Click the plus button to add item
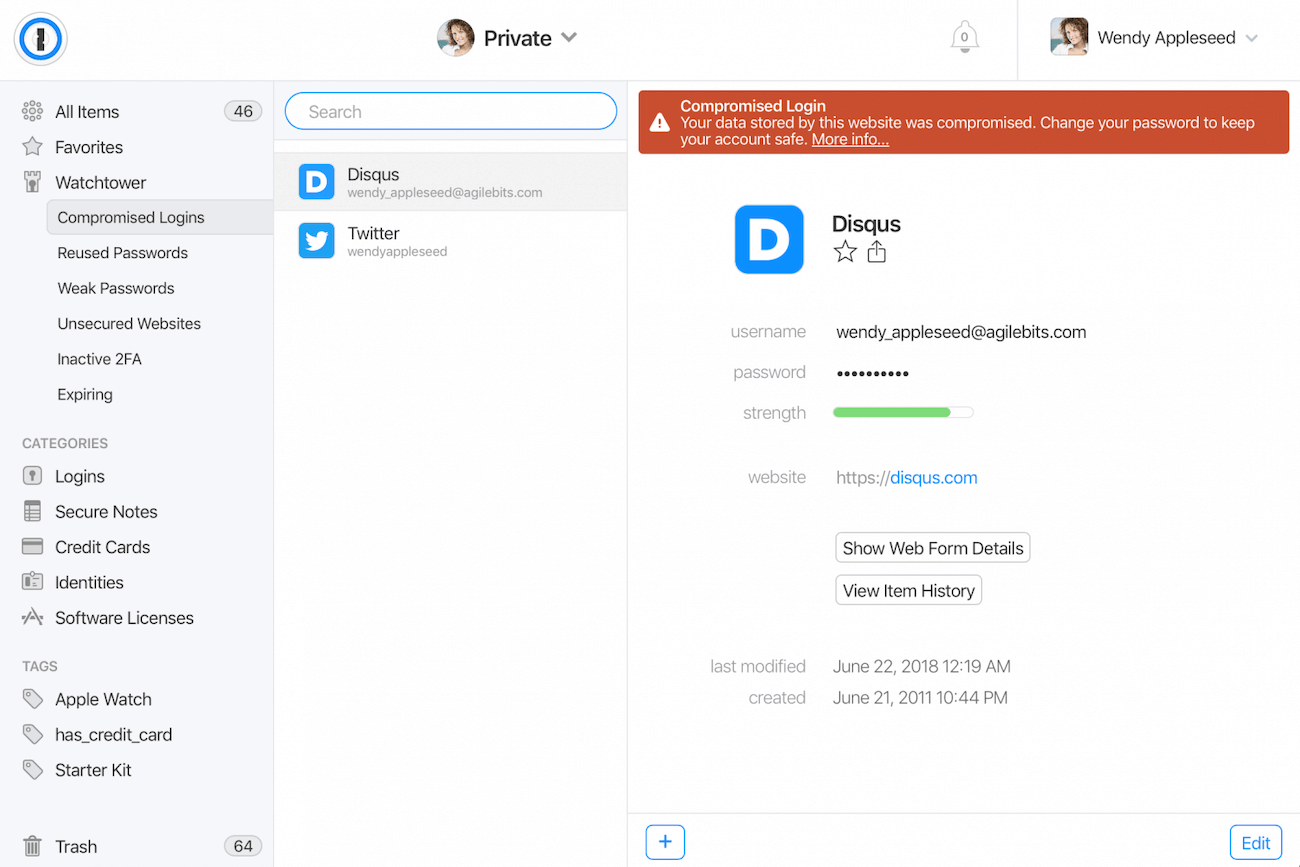The height and width of the screenshot is (867, 1300). [x=665, y=842]
